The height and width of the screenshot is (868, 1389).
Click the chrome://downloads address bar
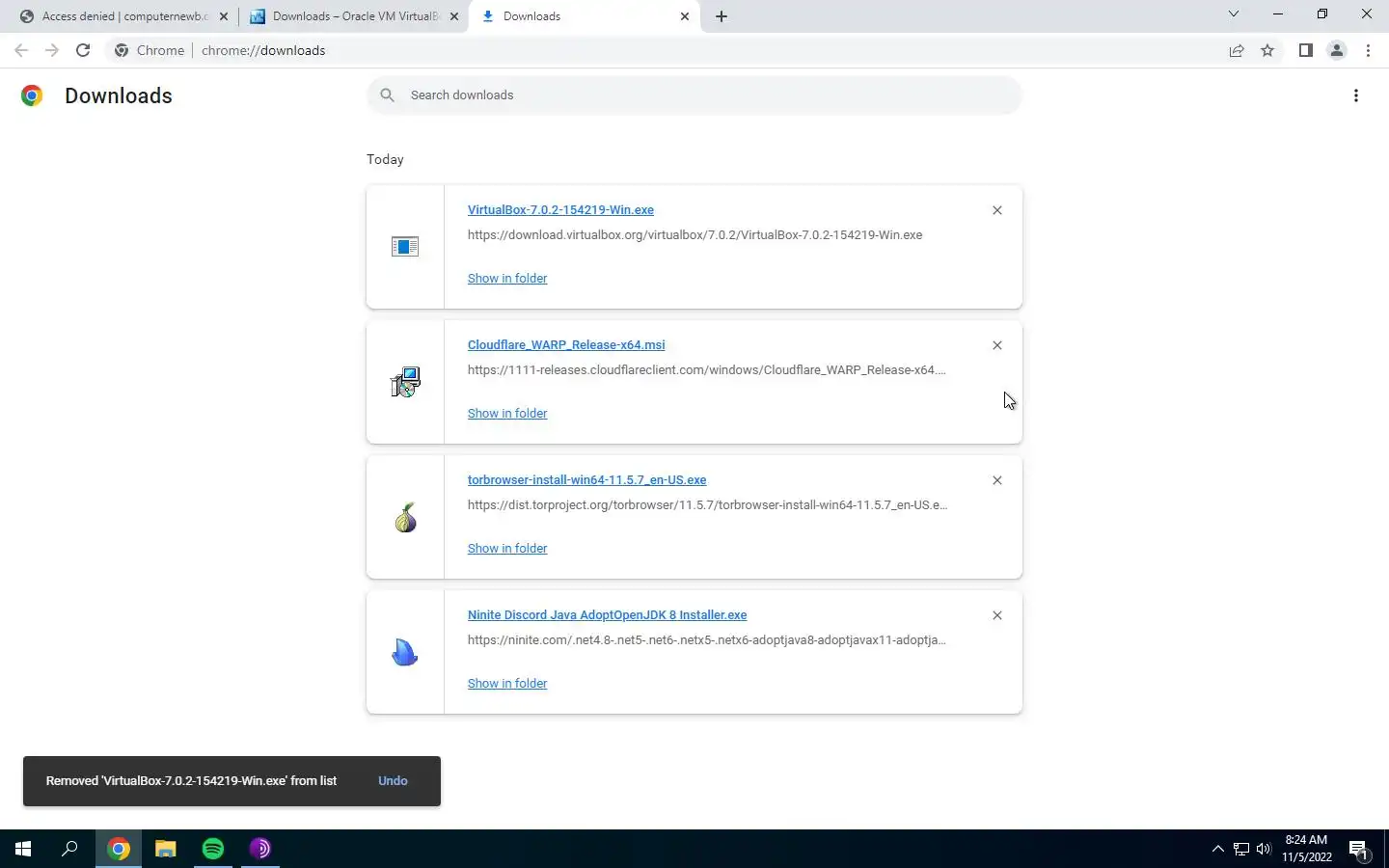tap(666, 50)
